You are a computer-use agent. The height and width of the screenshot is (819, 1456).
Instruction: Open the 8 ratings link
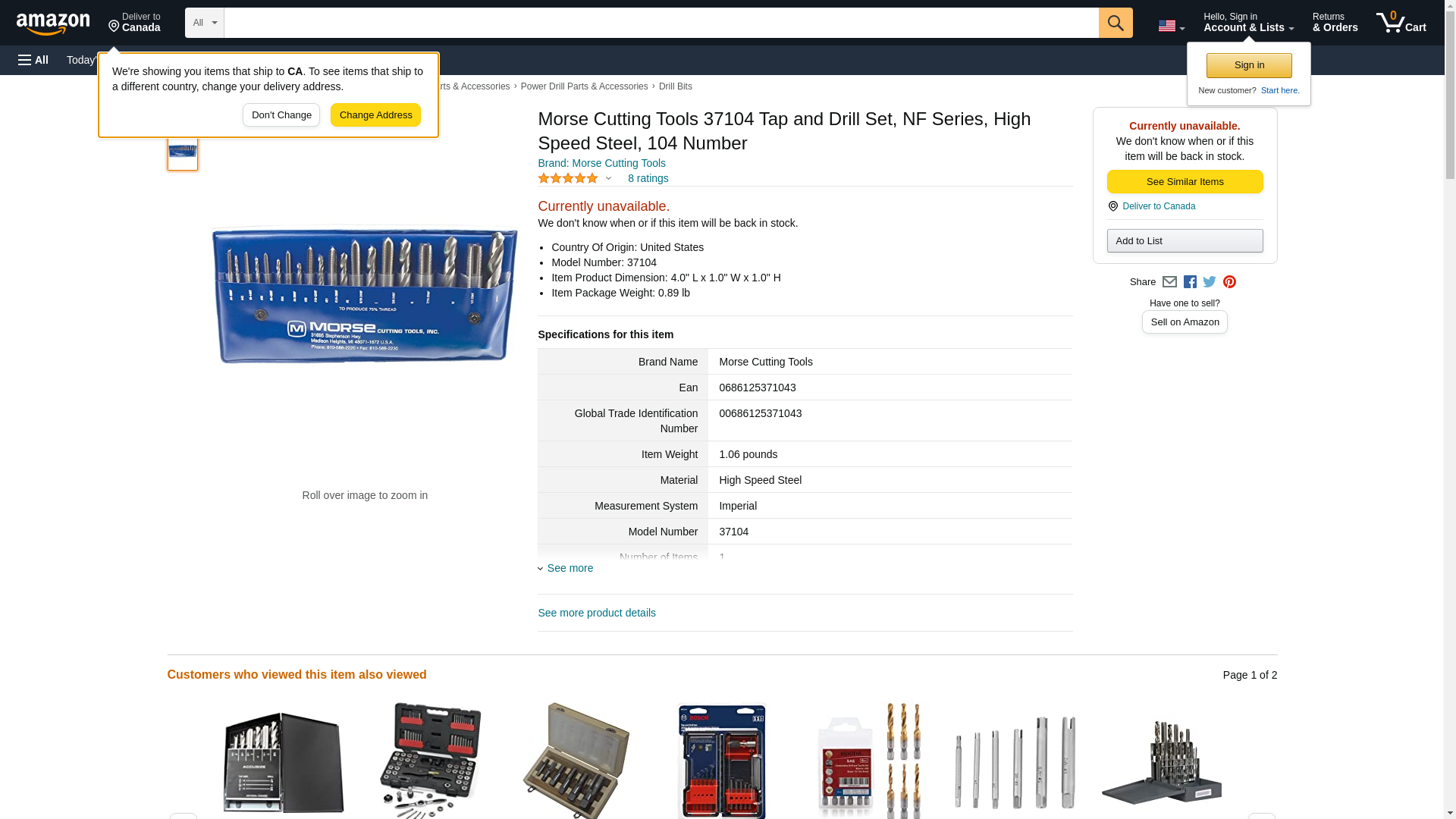coord(648,179)
